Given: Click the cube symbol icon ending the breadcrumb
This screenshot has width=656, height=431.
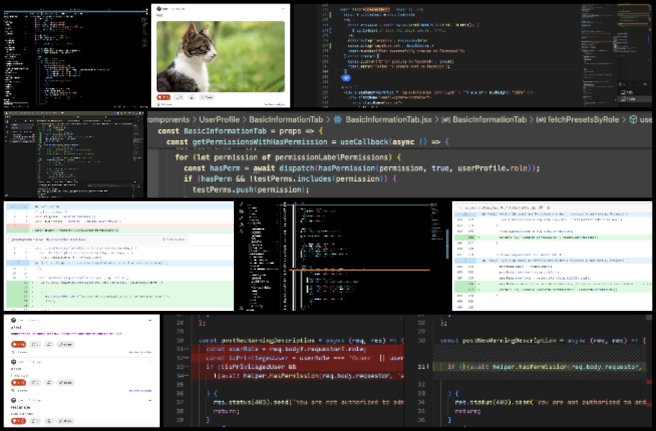Looking at the screenshot, I should coord(633,120).
